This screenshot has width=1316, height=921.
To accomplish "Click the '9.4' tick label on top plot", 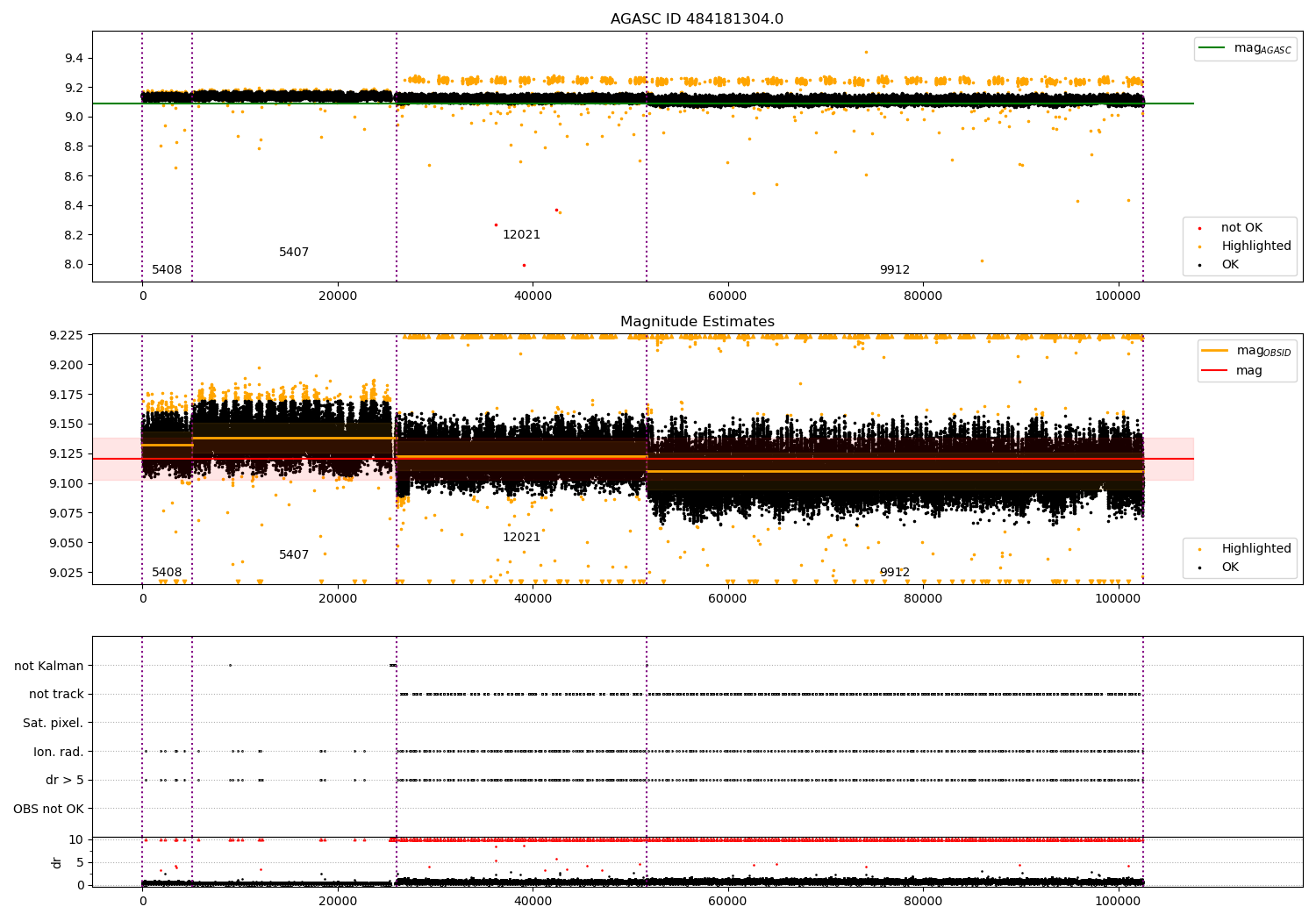I will (x=74, y=58).
